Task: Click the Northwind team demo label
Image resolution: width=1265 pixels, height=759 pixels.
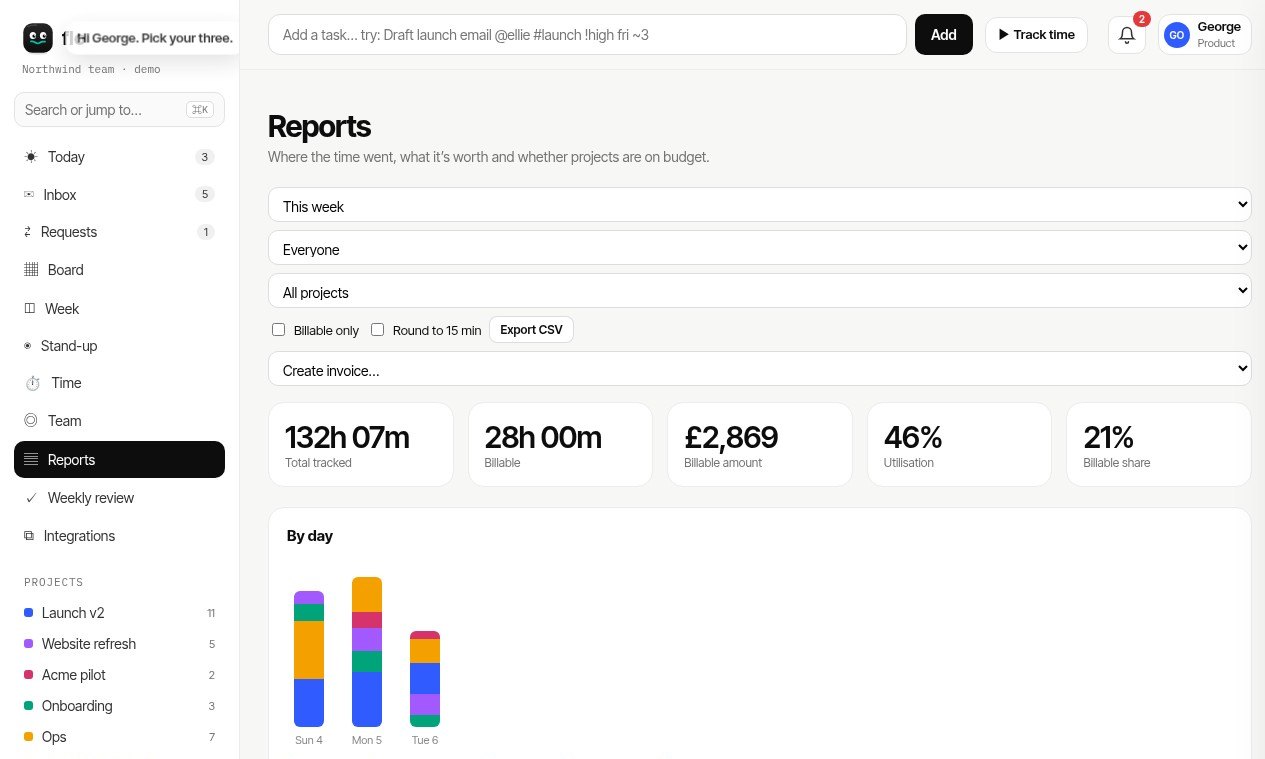Action: pos(91,70)
